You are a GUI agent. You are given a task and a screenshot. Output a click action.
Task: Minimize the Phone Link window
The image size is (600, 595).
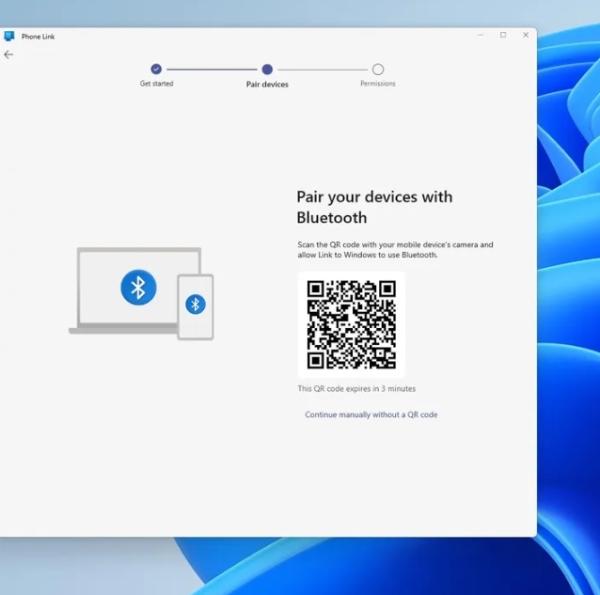[481, 35]
